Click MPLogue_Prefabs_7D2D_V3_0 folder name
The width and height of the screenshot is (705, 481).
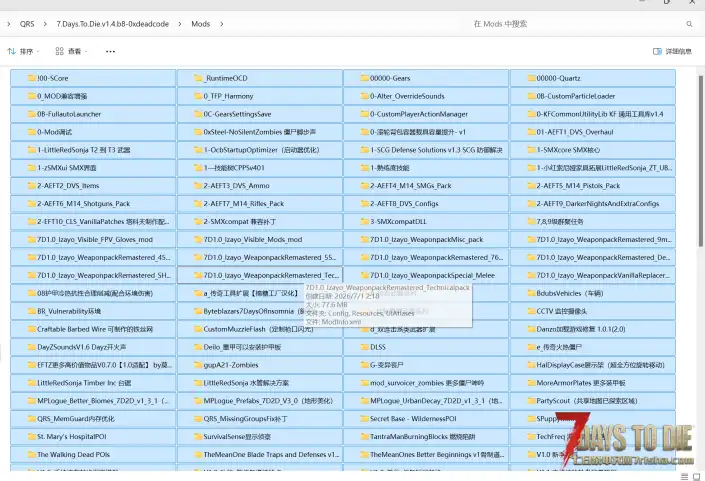[268, 401]
